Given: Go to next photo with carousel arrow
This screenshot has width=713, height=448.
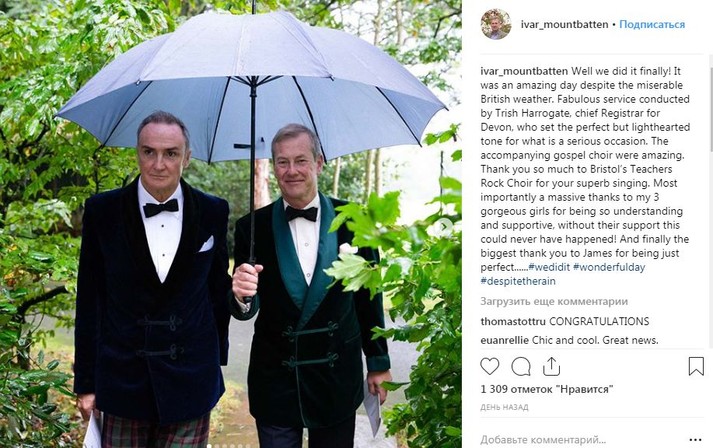Looking at the screenshot, I should tap(443, 226).
